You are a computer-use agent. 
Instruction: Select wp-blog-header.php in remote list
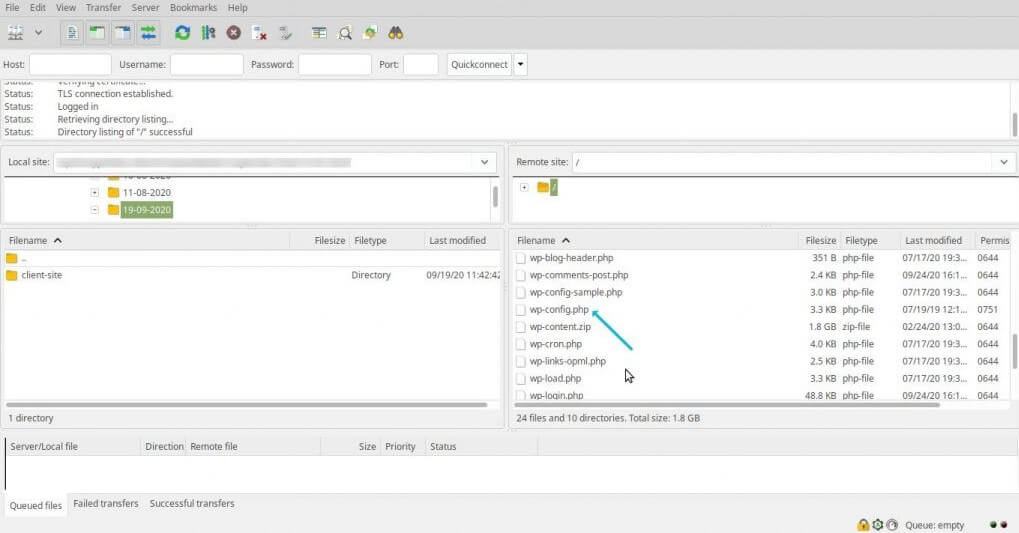571,258
